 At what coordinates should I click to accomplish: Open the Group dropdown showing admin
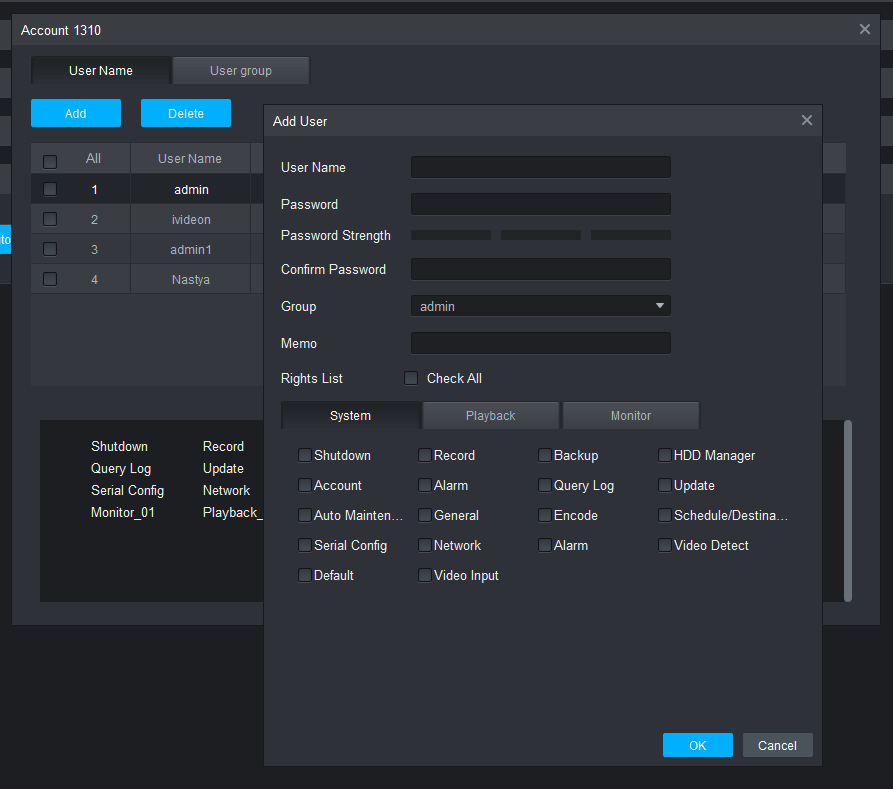(540, 306)
